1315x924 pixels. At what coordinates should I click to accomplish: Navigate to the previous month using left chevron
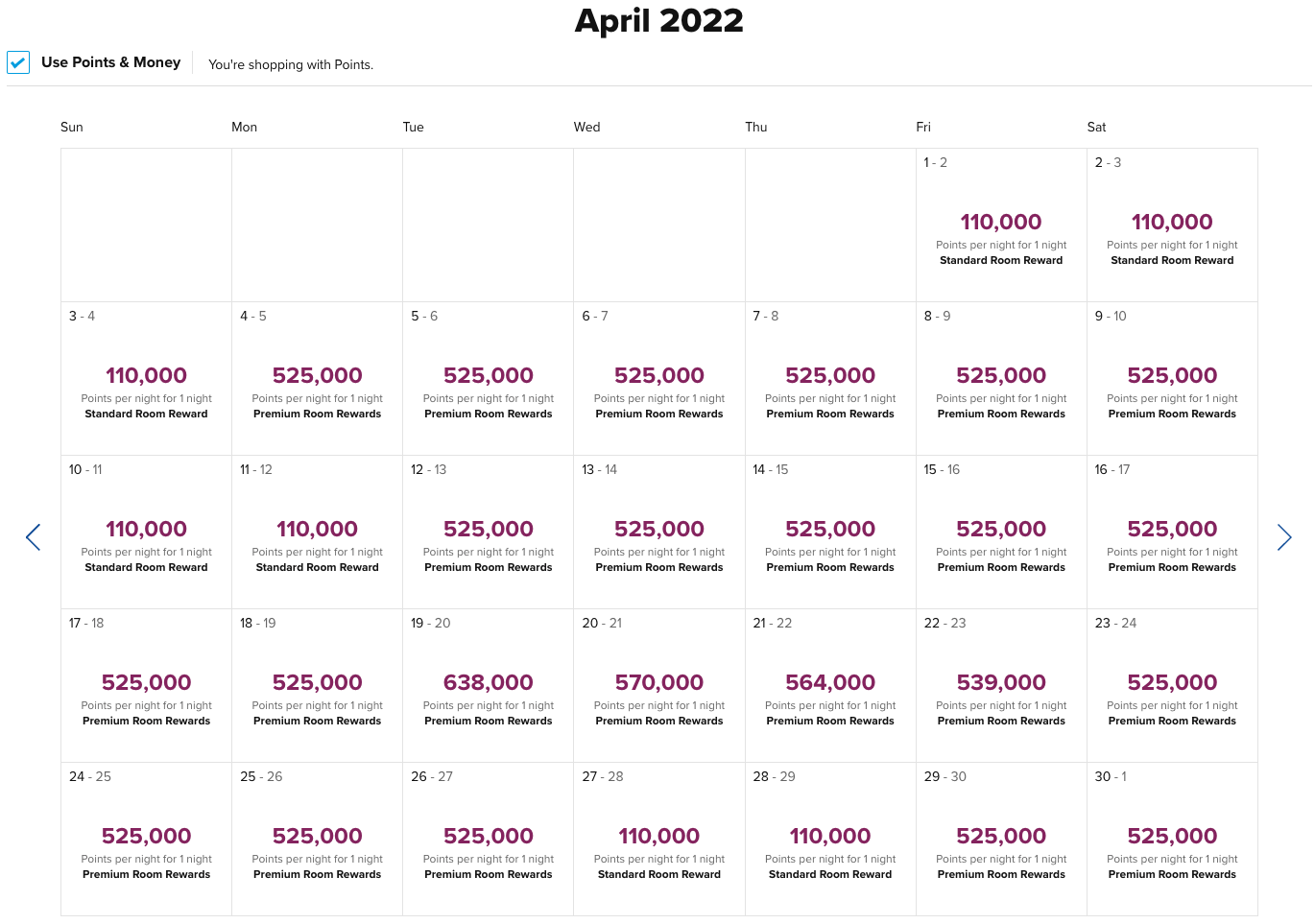(x=33, y=537)
